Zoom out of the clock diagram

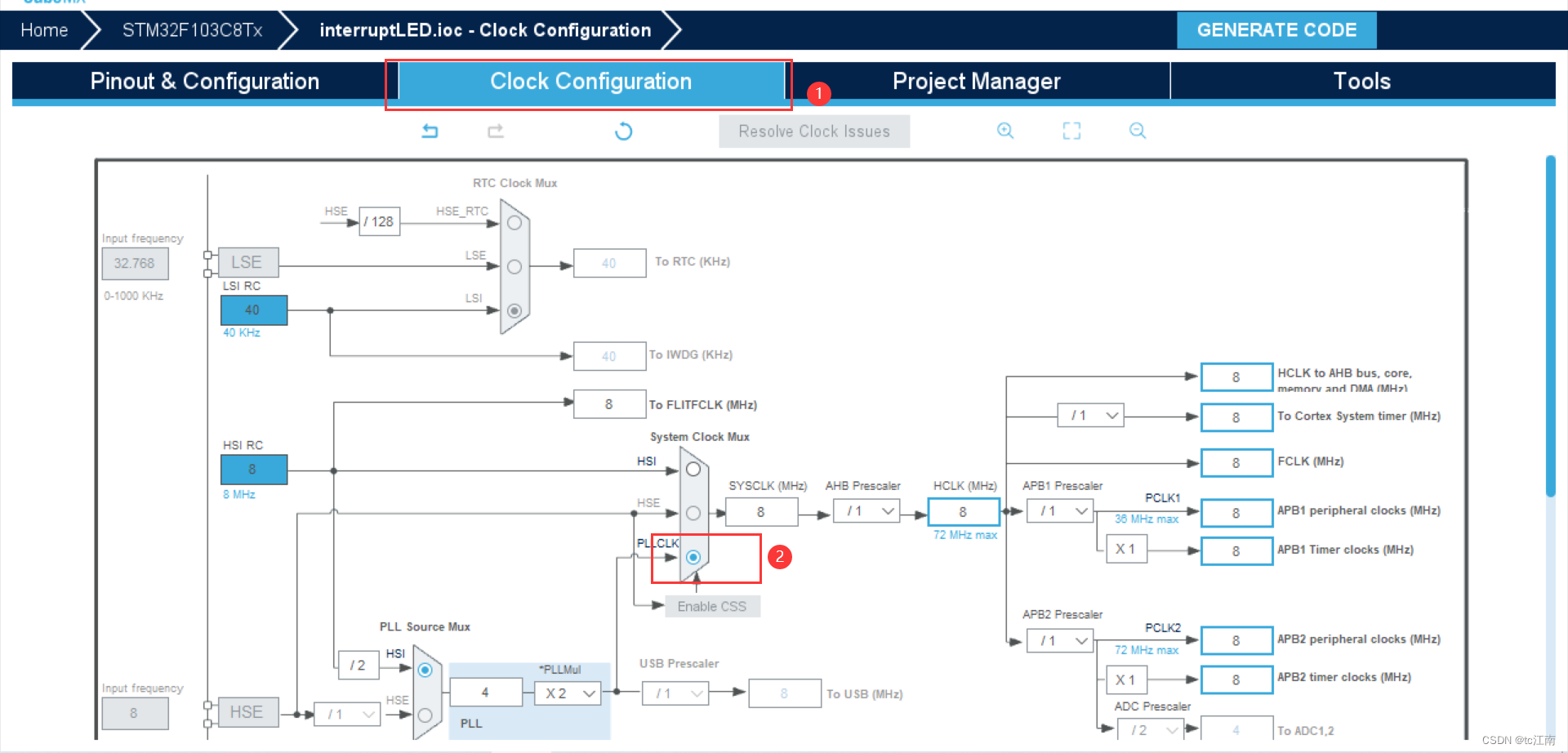point(1138,131)
